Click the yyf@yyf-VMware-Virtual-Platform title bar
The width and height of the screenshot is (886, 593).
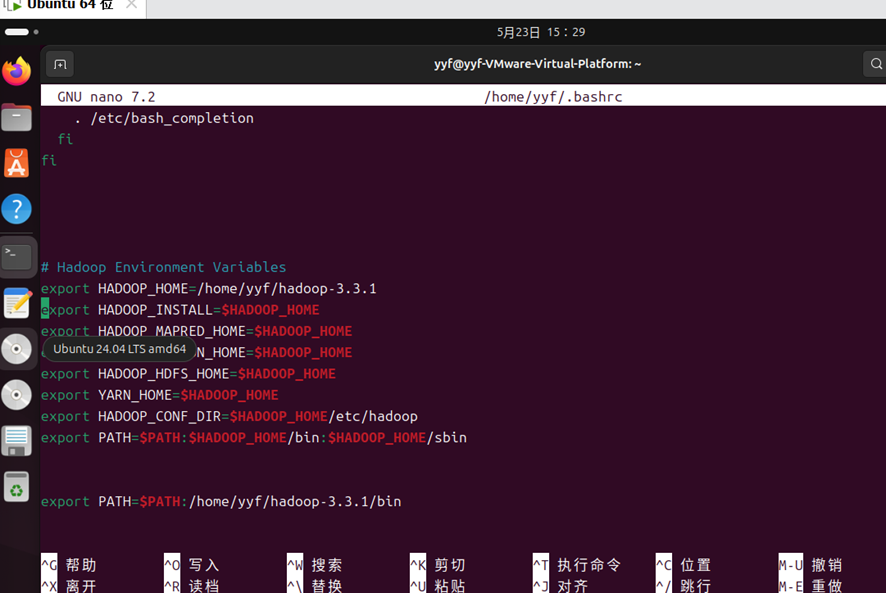click(x=537, y=64)
